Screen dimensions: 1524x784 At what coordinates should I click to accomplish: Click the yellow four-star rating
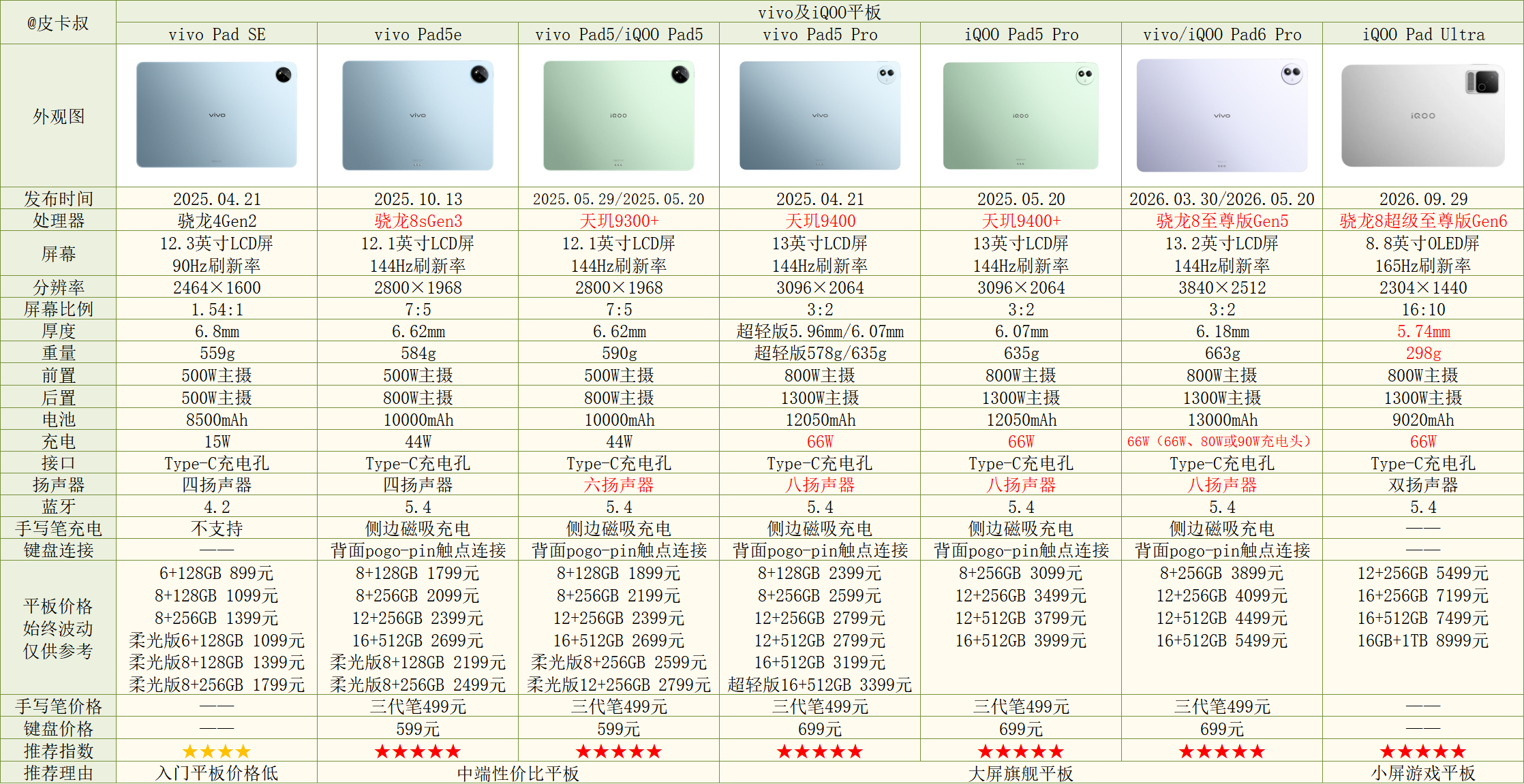pyautogui.click(x=217, y=751)
